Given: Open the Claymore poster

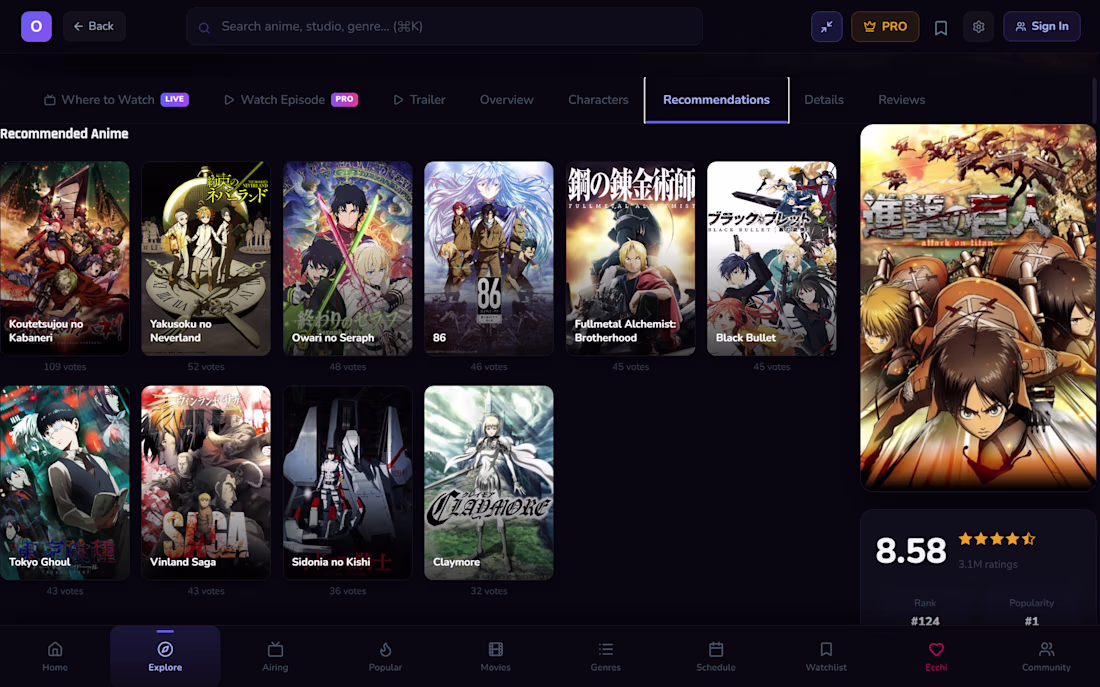Looking at the screenshot, I should (489, 483).
